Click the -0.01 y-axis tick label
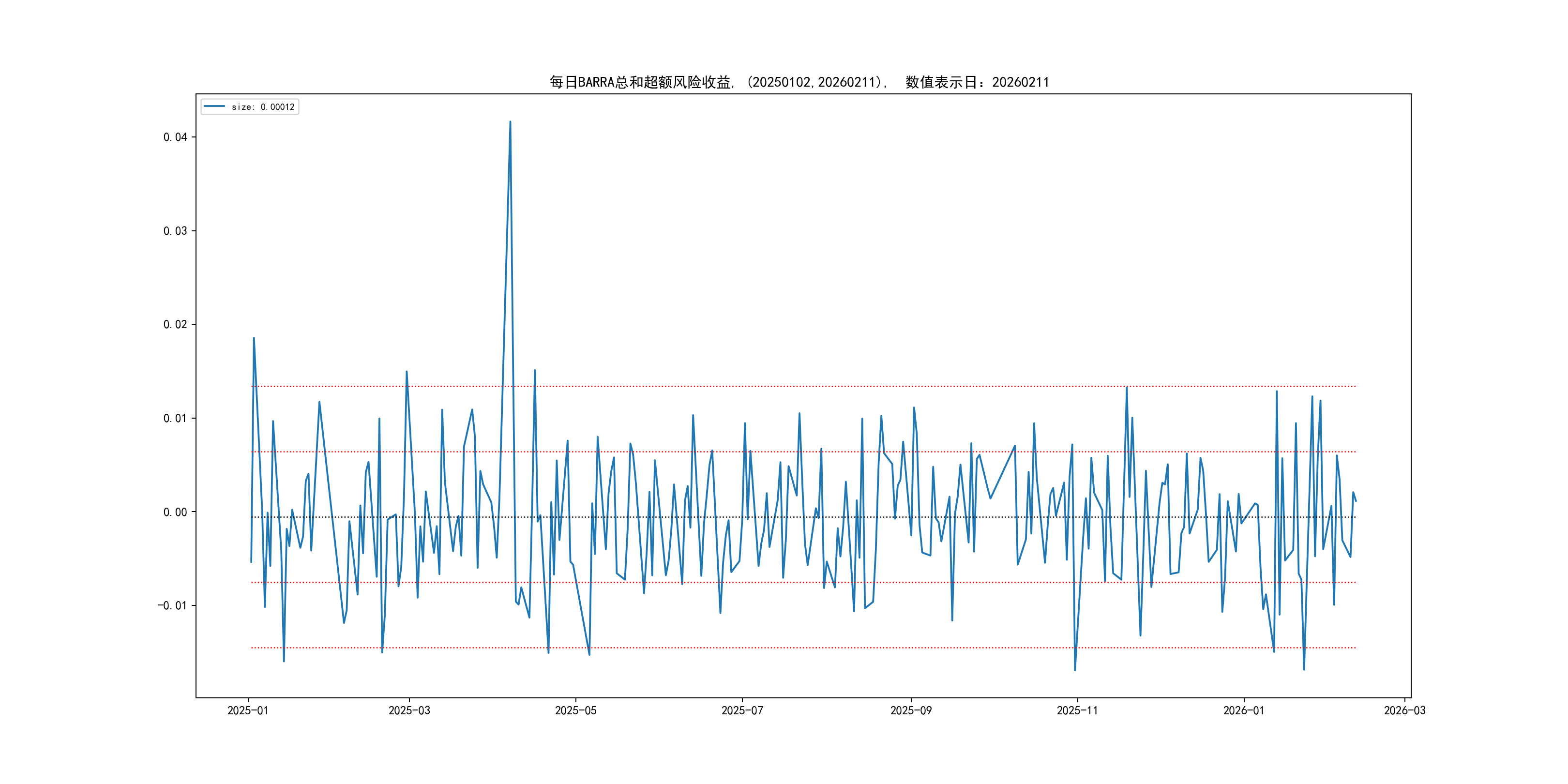This screenshot has width=1568, height=784. tap(172, 605)
